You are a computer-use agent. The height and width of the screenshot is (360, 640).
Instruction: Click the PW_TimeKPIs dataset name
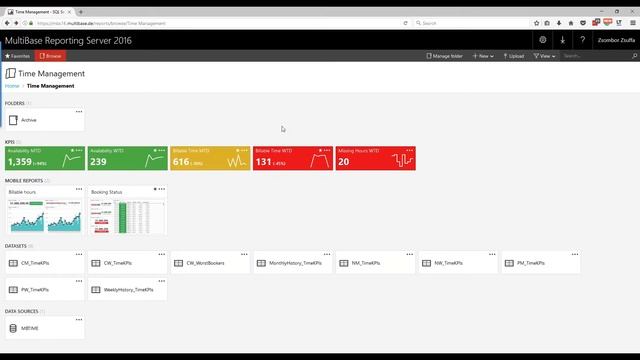pyautogui.click(x=35, y=290)
